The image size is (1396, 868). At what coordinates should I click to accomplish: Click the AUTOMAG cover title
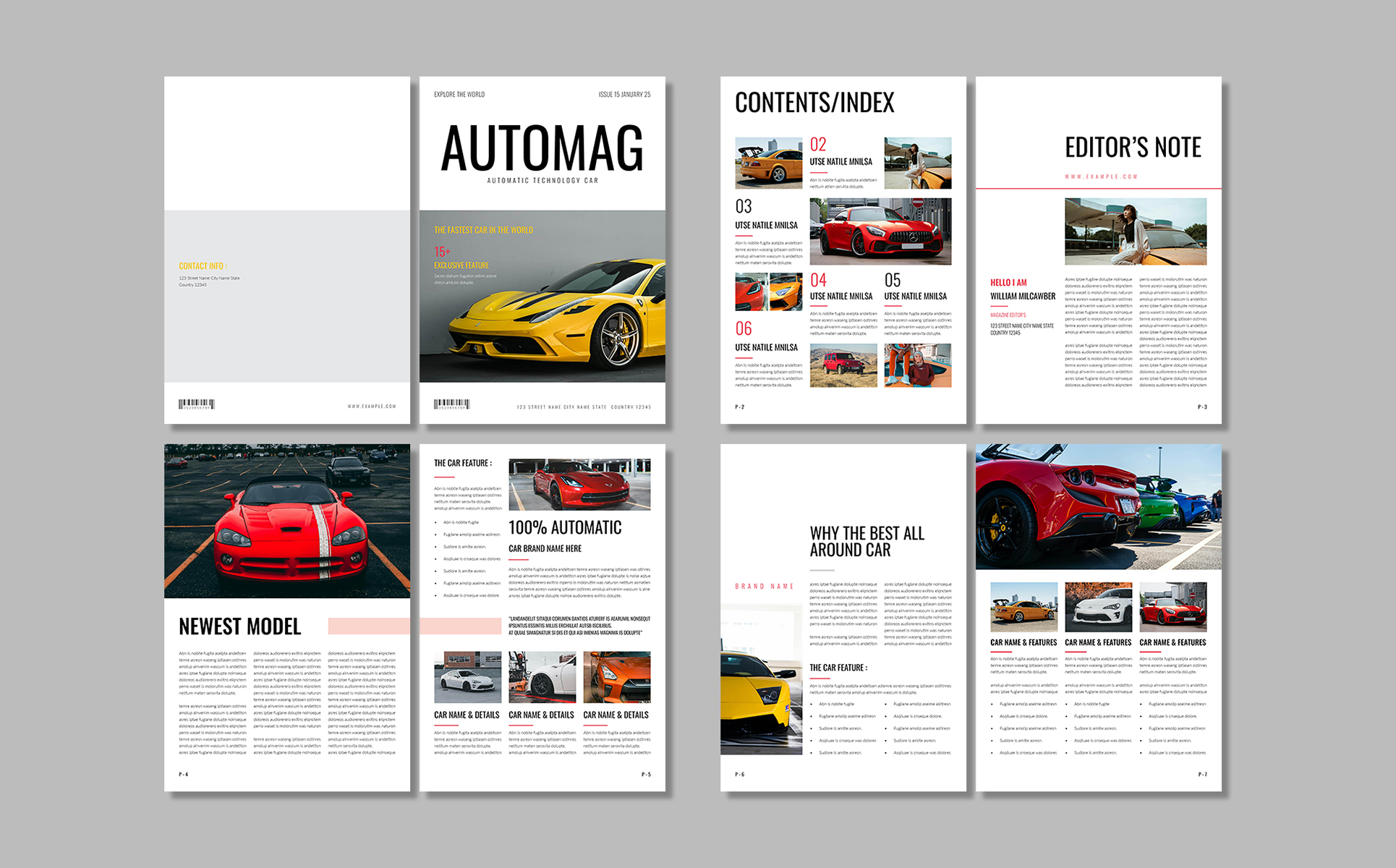(x=542, y=148)
